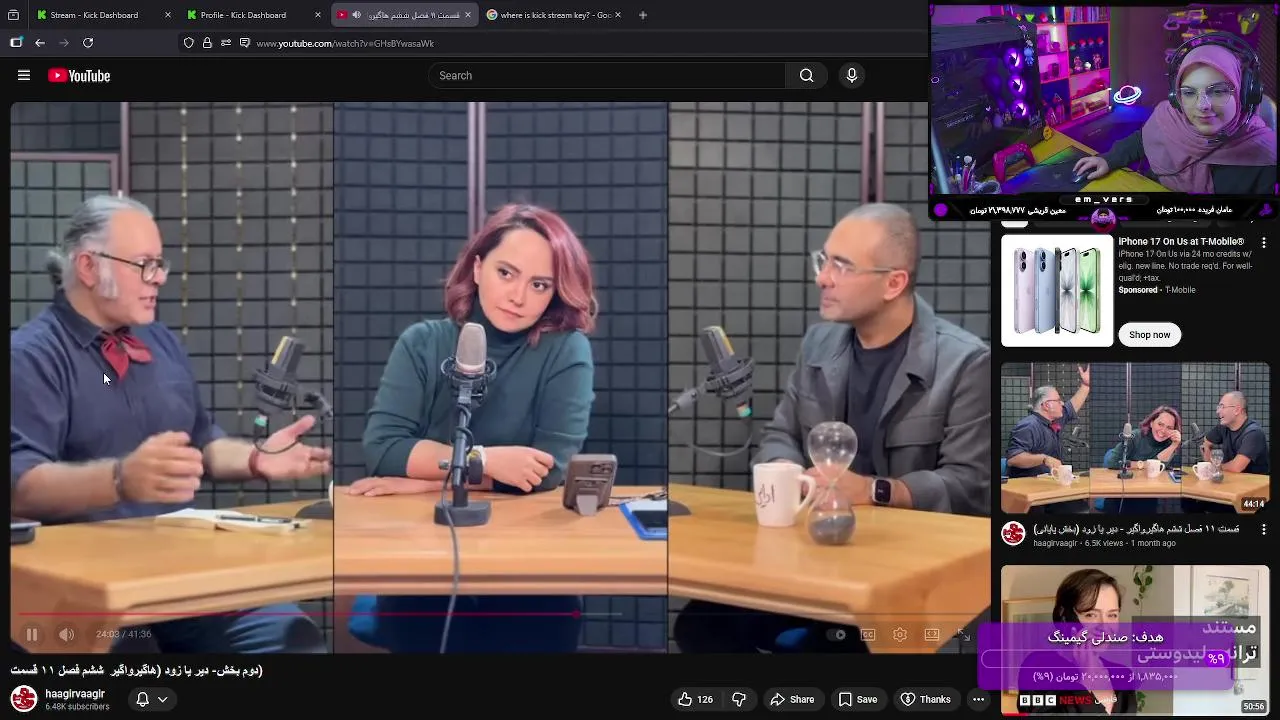Click the 24:03 / 41:36 time display
The height and width of the screenshot is (720, 1280).
click(x=123, y=634)
